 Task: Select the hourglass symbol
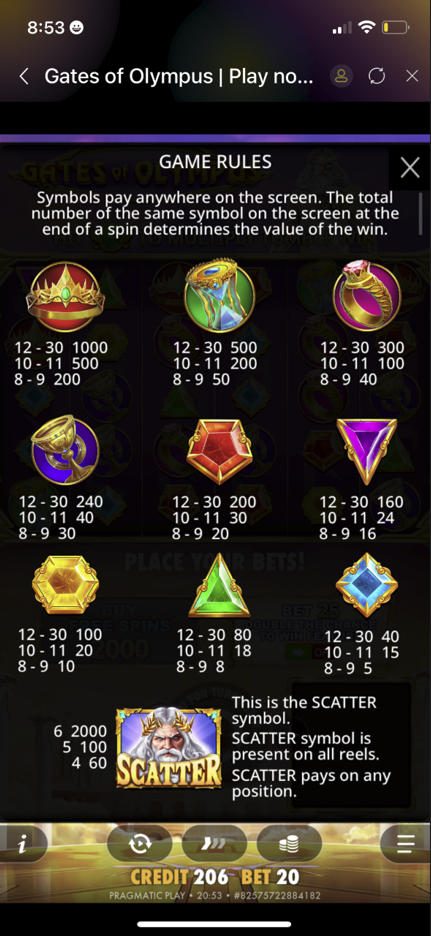pyautogui.click(x=219, y=295)
